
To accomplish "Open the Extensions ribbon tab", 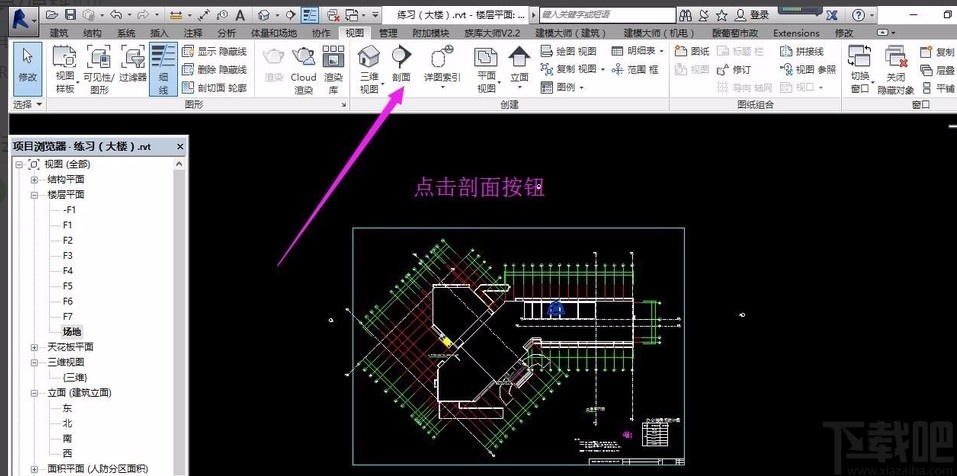I will [796, 33].
